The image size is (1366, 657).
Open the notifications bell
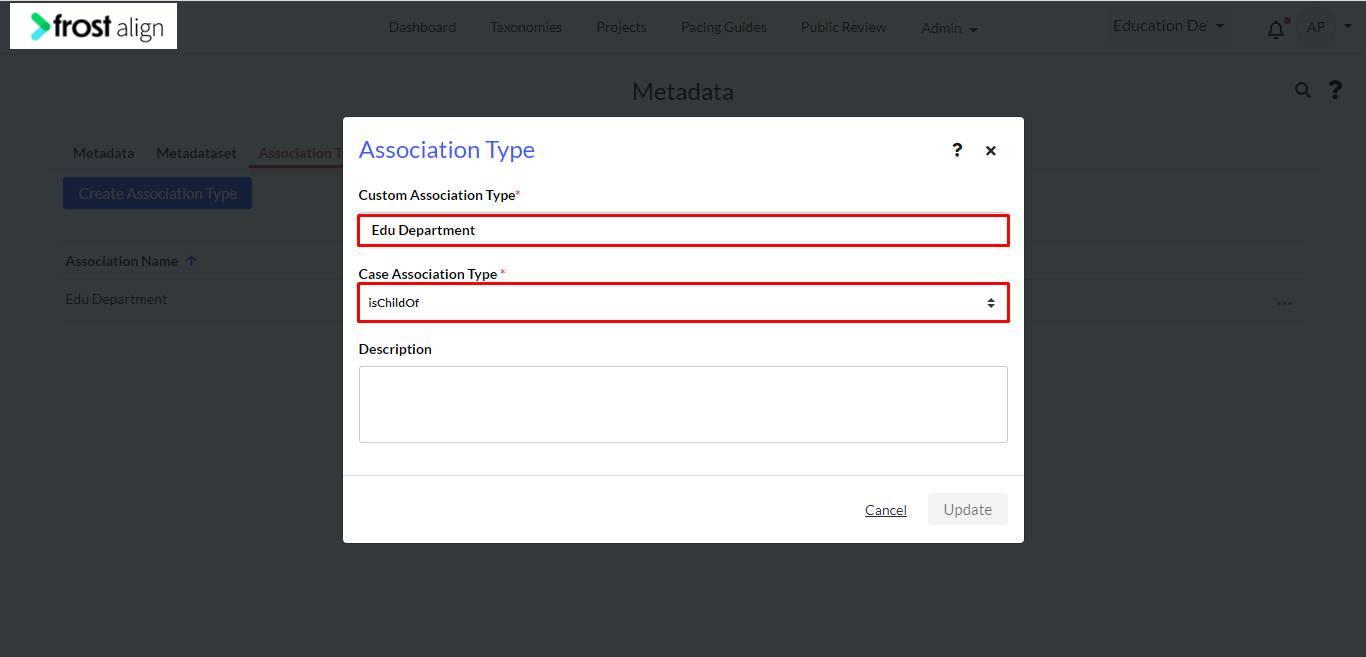tap(1276, 29)
